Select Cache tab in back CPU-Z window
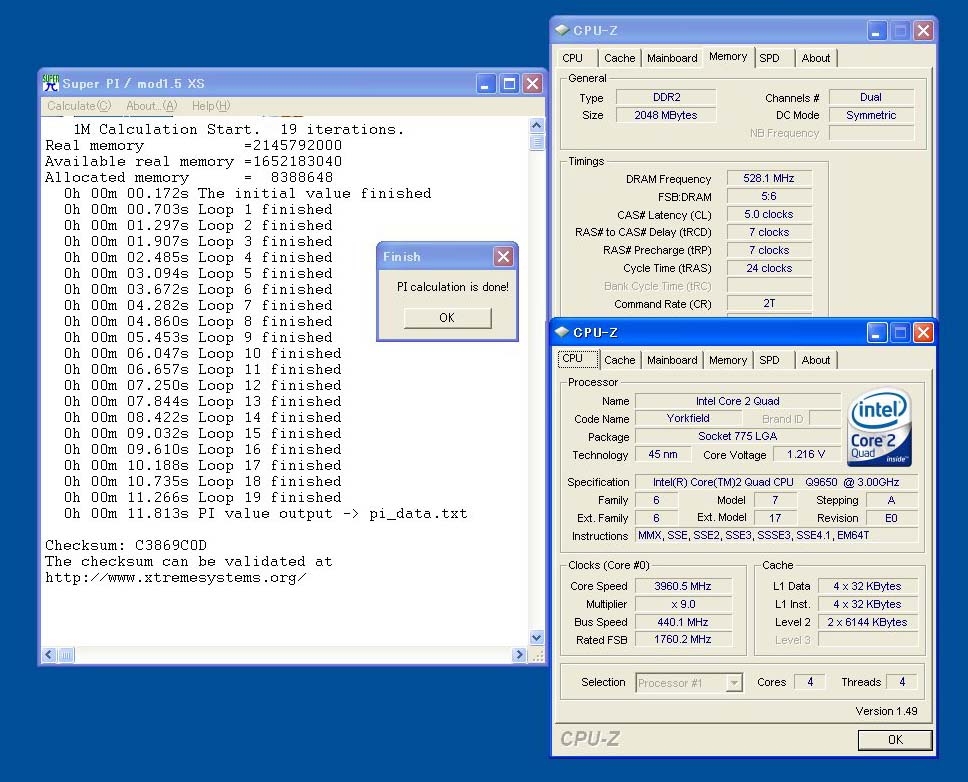This screenshot has width=968, height=782. (619, 58)
